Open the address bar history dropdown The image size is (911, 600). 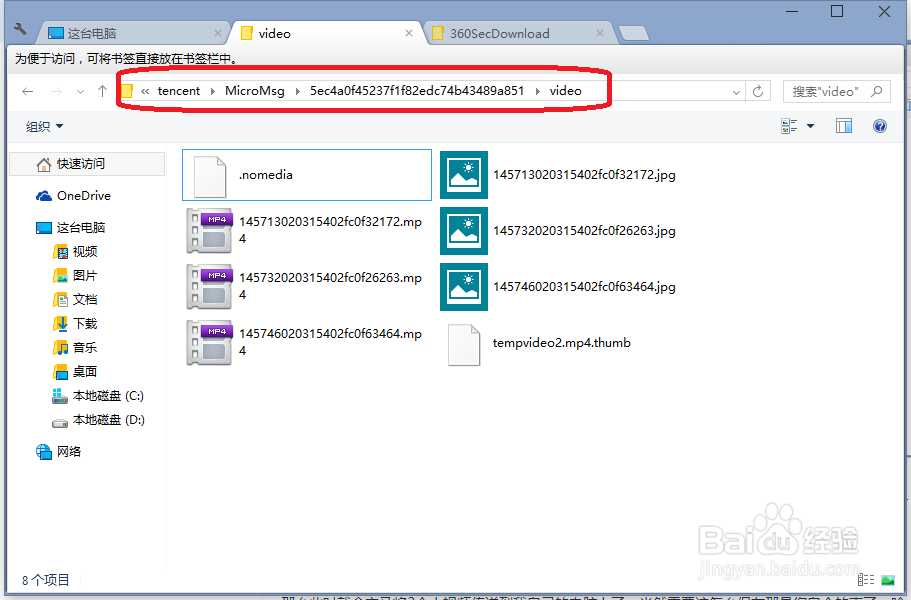coord(736,92)
